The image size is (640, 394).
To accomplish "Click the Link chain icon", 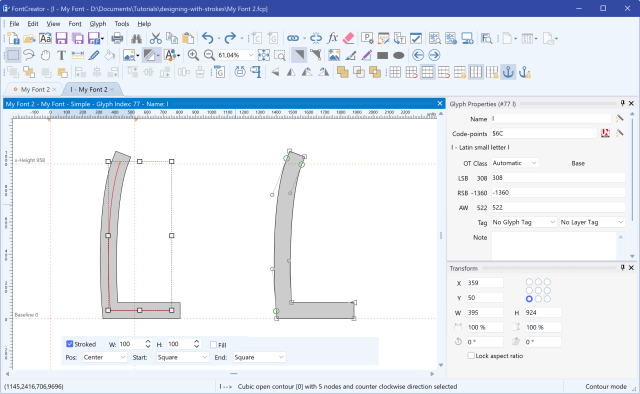I will point(293,38).
